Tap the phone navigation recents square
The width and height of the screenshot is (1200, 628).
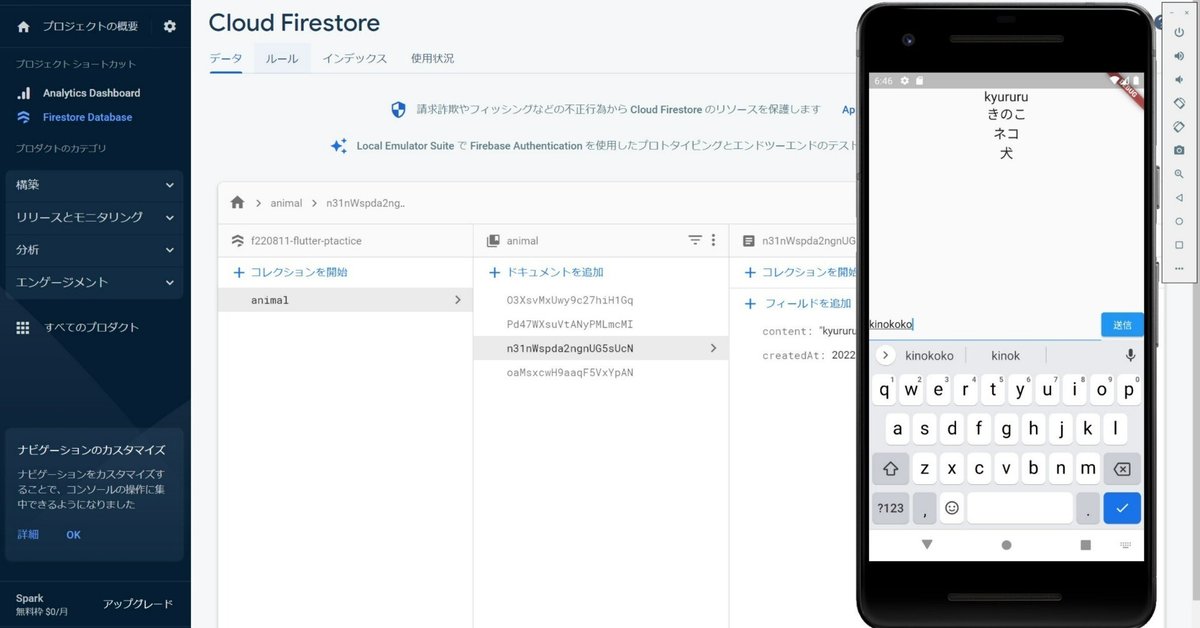[x=1086, y=545]
